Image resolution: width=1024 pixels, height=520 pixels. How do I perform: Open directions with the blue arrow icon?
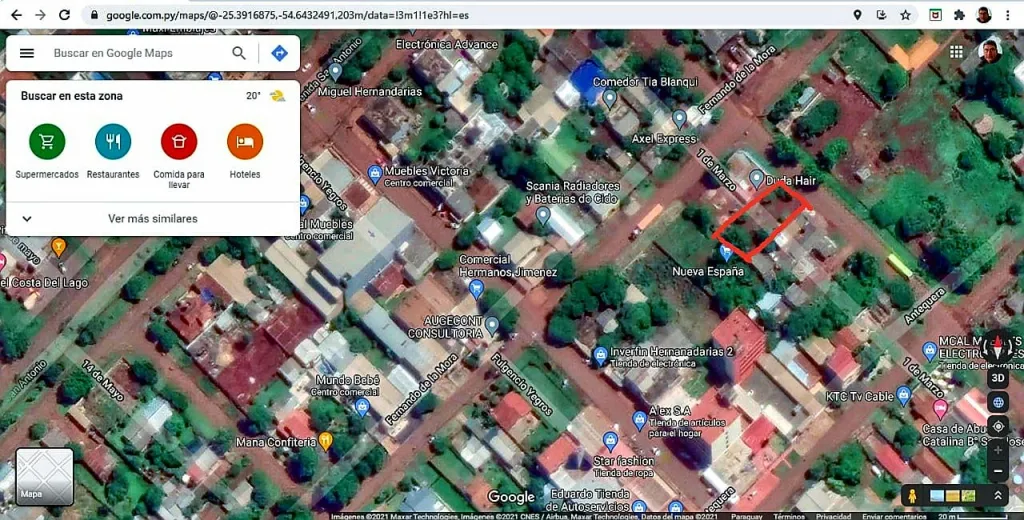tap(280, 53)
